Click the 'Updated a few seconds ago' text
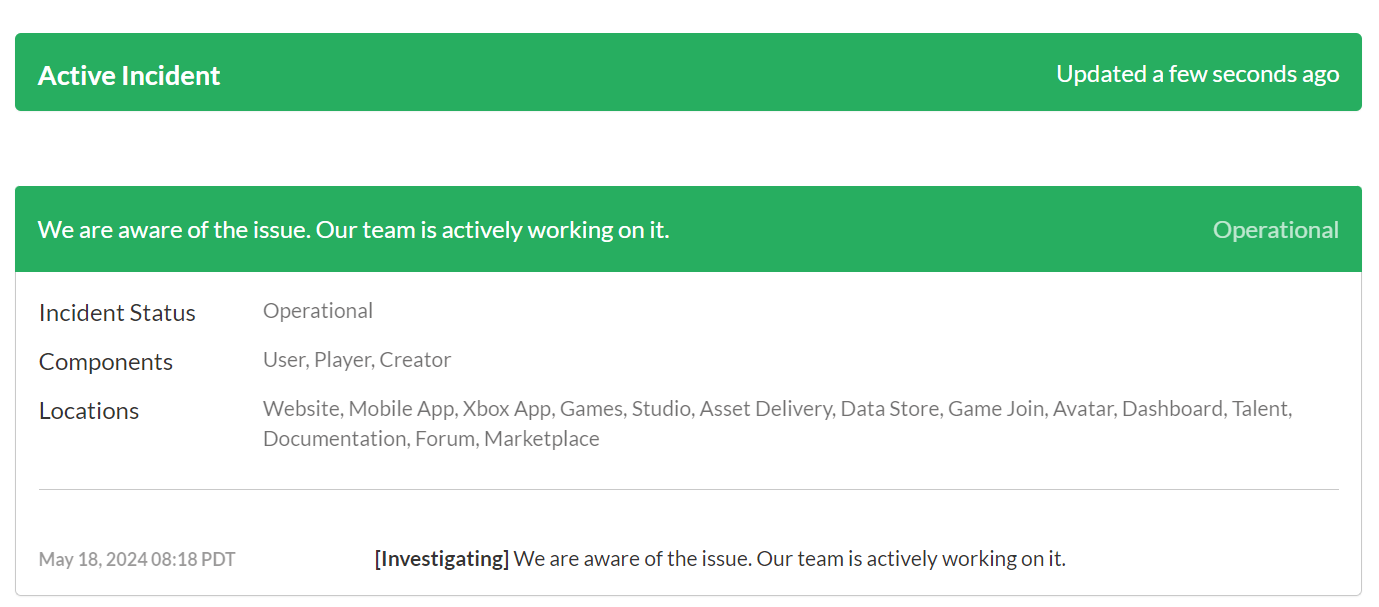This screenshot has height=607, width=1379. 1197,74
